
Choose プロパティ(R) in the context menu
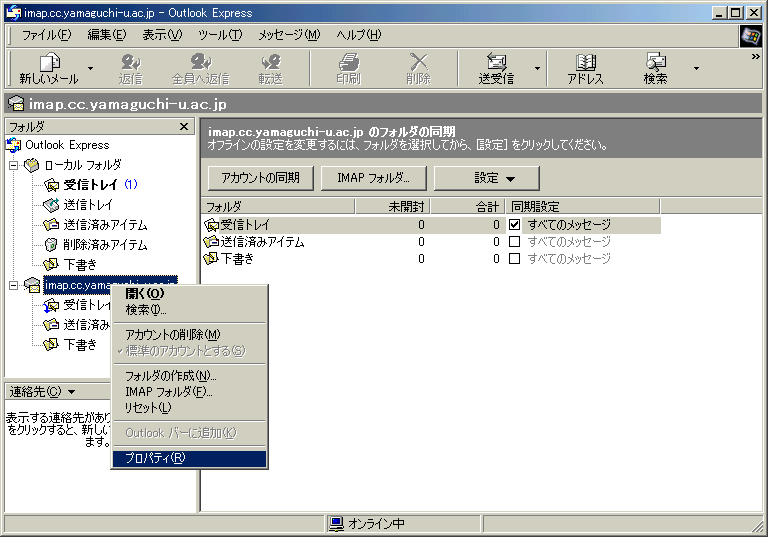point(190,458)
